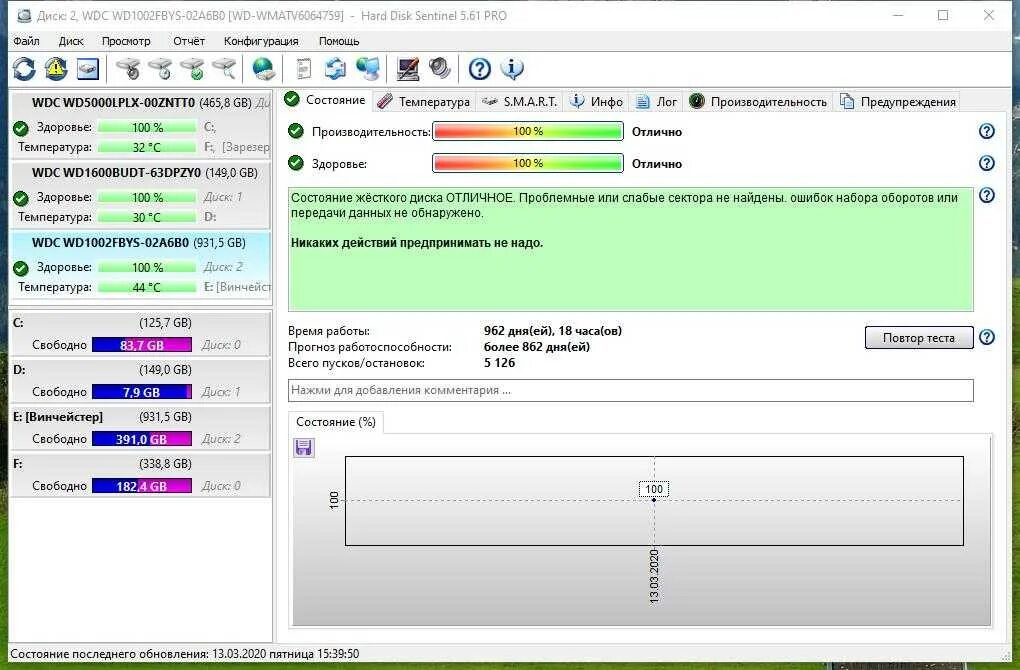Switch to the Состояние tab
This screenshot has height=670, width=1020.
325,100
